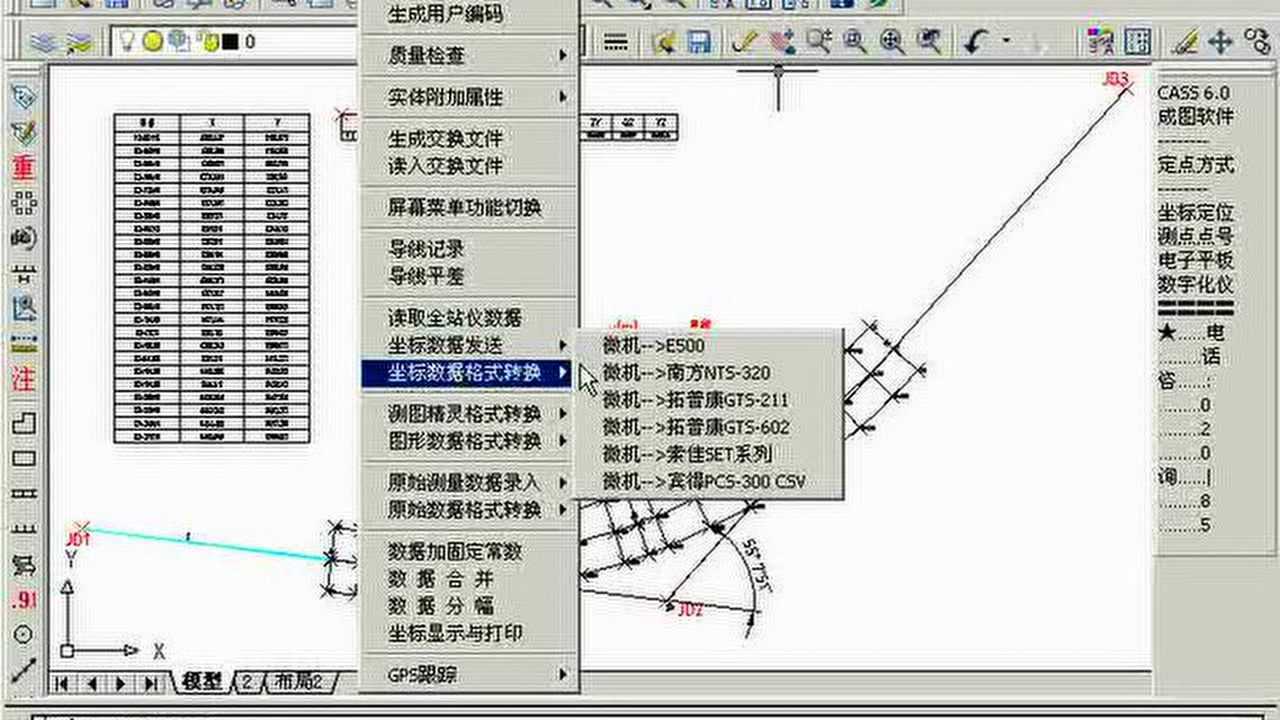Select the pan cross-arrows icon

click(1220, 41)
